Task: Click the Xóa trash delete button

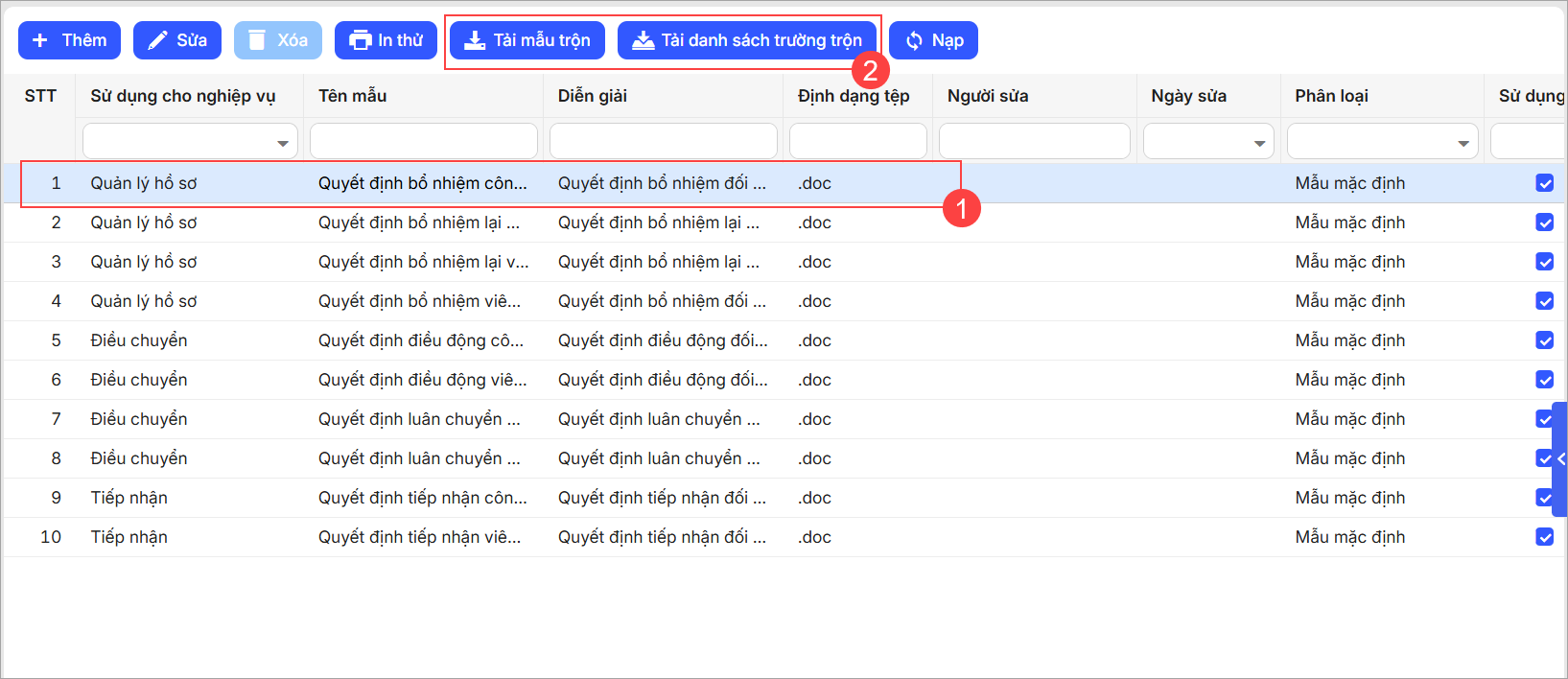Action: click(278, 40)
